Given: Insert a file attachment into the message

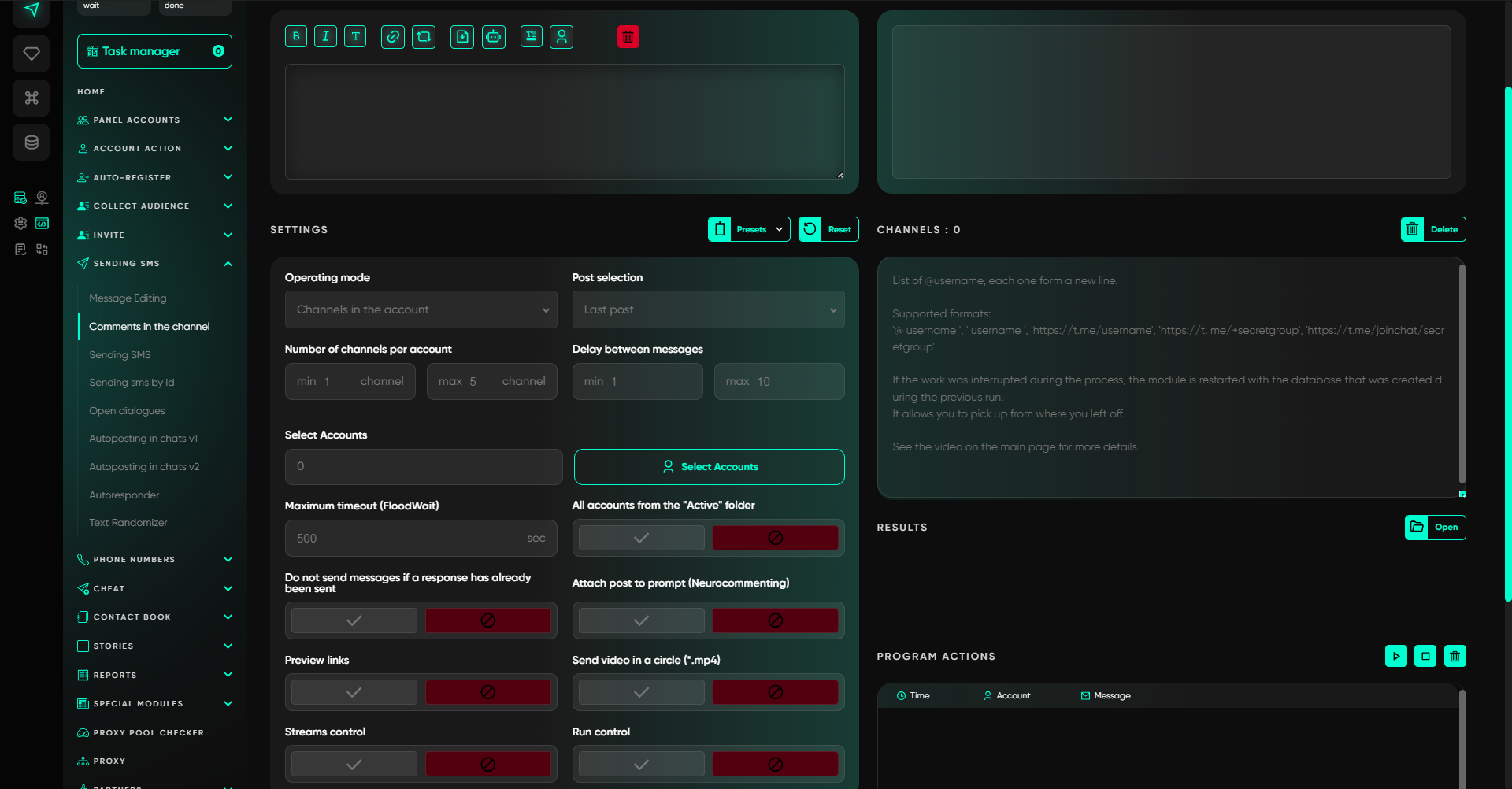Looking at the screenshot, I should point(462,36).
